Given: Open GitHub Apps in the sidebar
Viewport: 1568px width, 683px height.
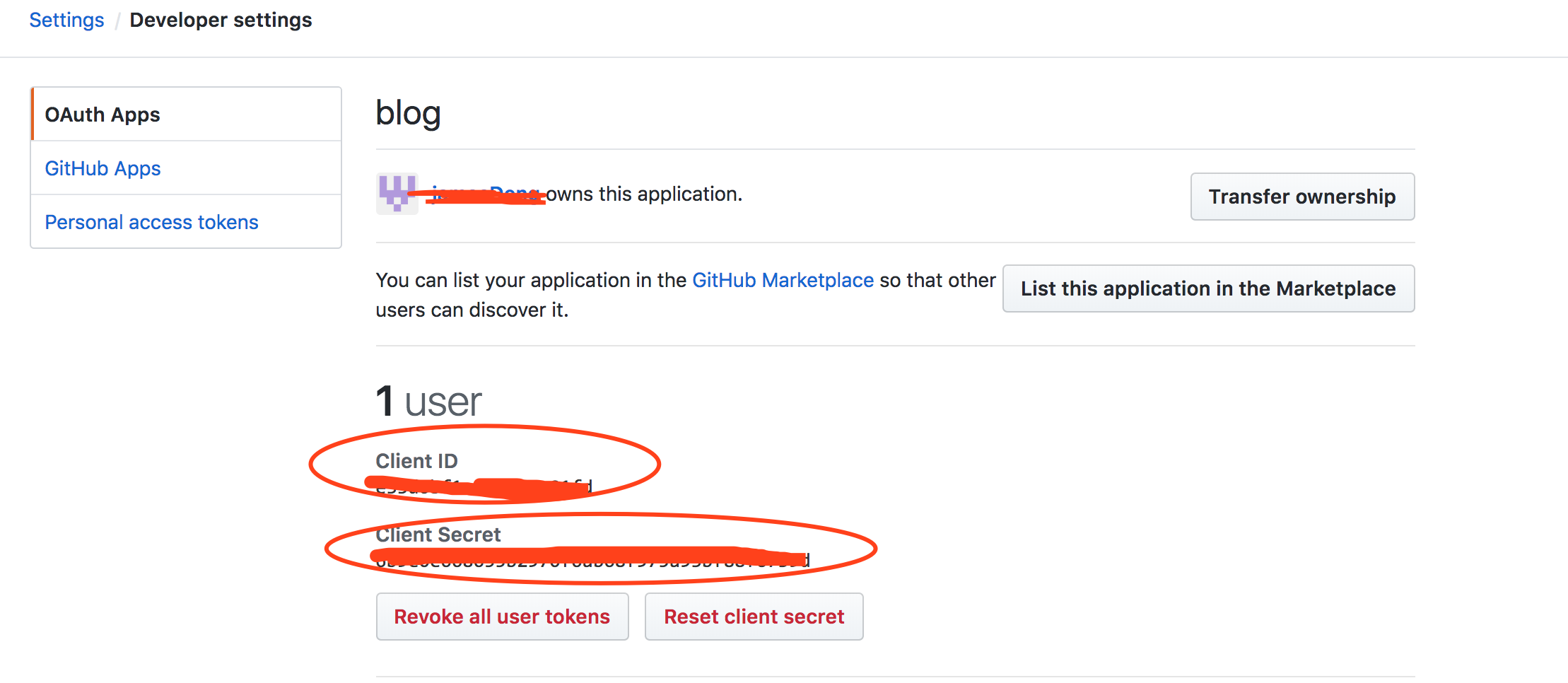Looking at the screenshot, I should point(187,168).
